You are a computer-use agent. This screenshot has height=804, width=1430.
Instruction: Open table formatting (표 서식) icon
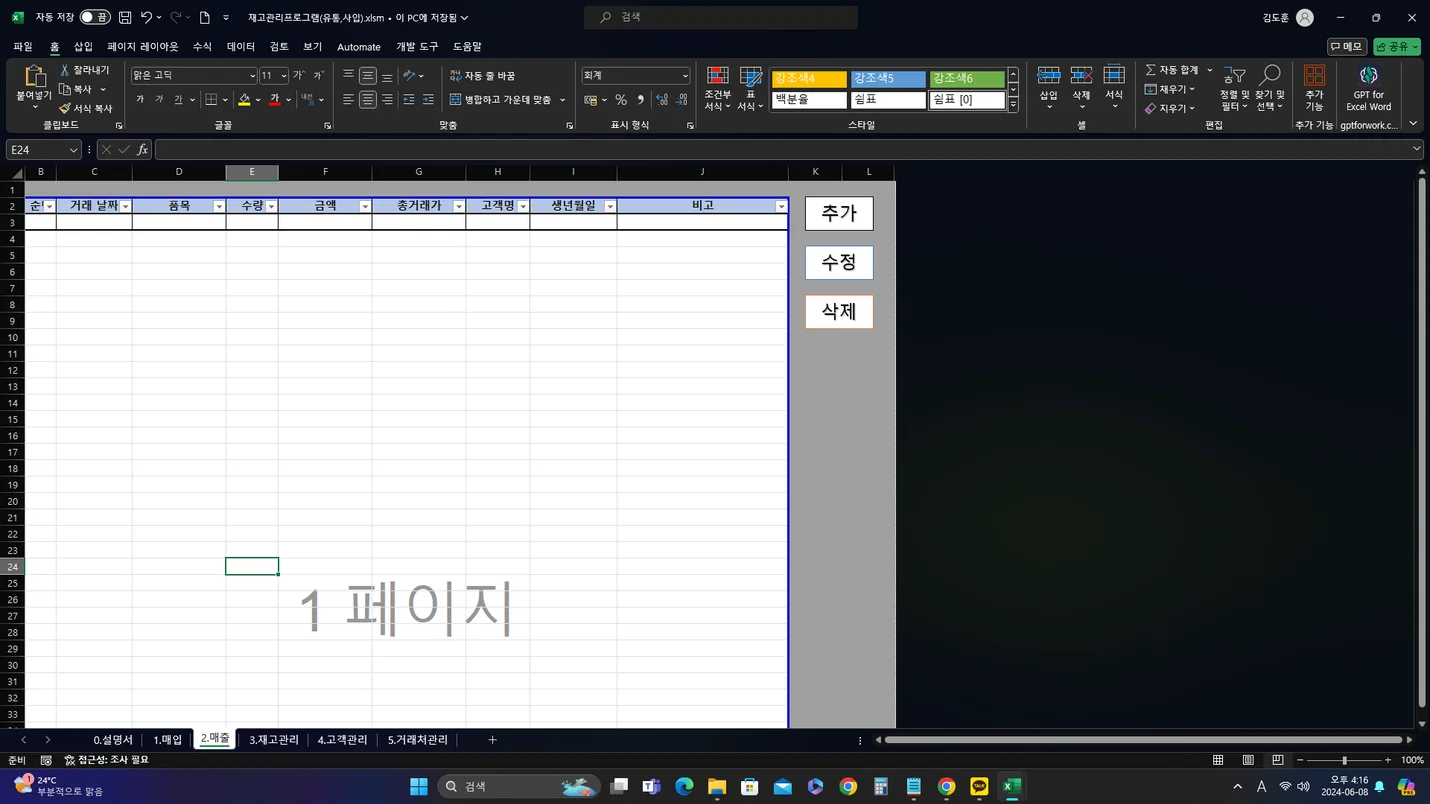point(751,90)
